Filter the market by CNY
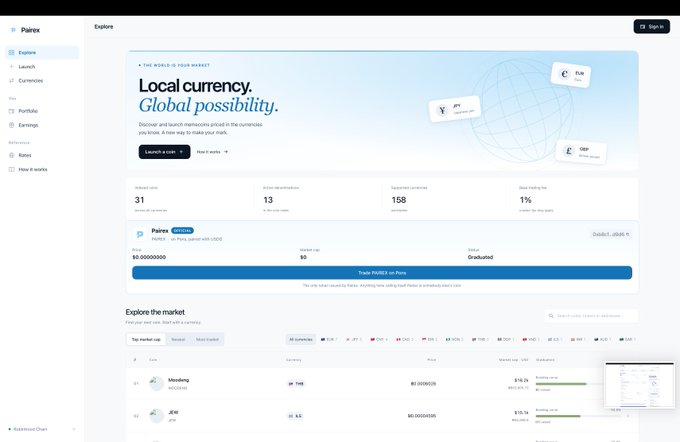Viewport: 680px width, 442px height. [x=379, y=339]
